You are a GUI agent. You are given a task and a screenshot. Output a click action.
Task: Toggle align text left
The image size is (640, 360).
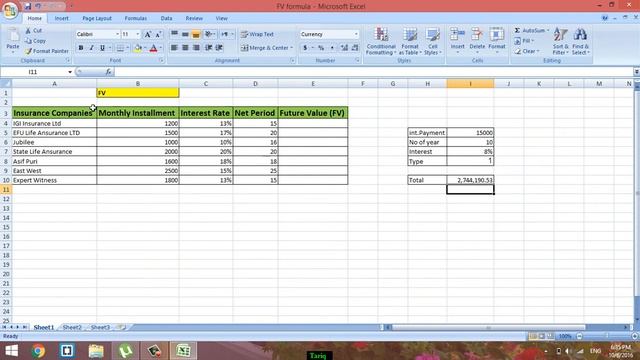pyautogui.click(x=174, y=48)
